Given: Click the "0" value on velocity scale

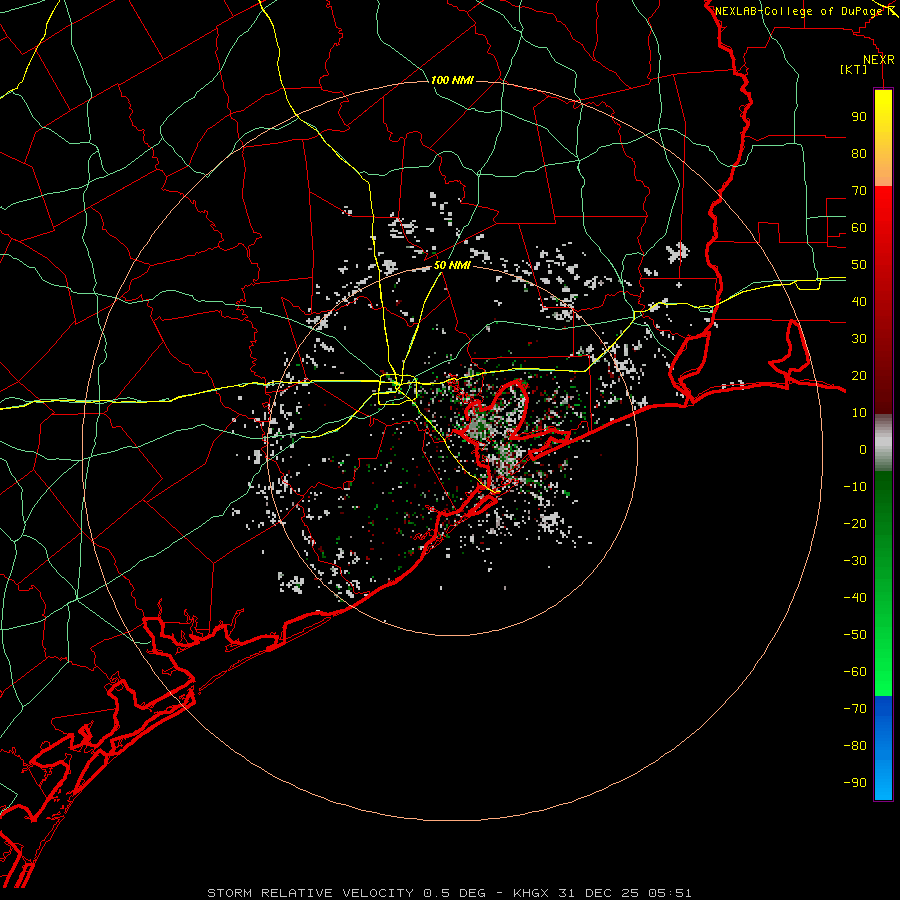Looking at the screenshot, I should pos(863,449).
